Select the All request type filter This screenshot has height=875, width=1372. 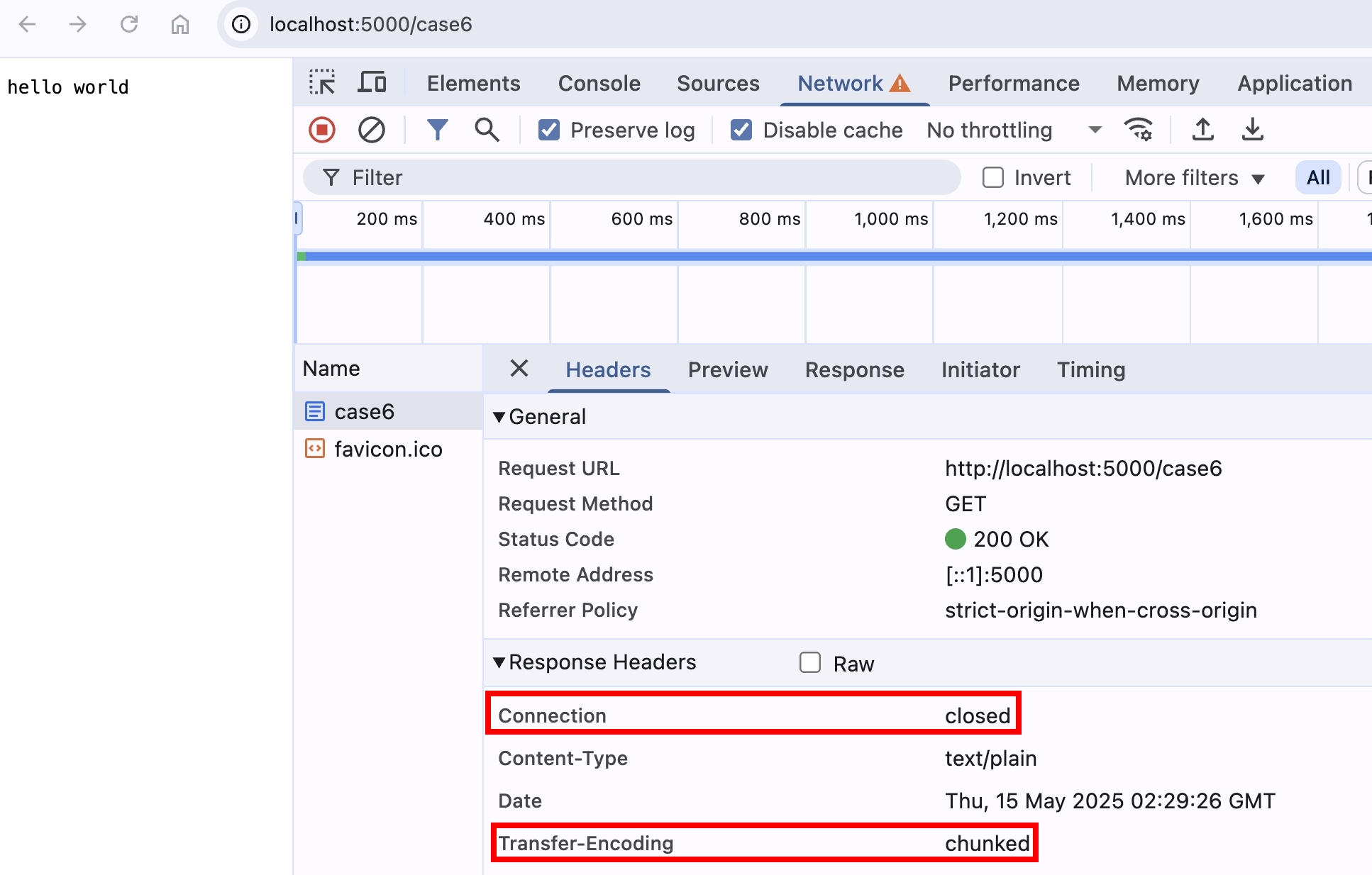(1318, 177)
